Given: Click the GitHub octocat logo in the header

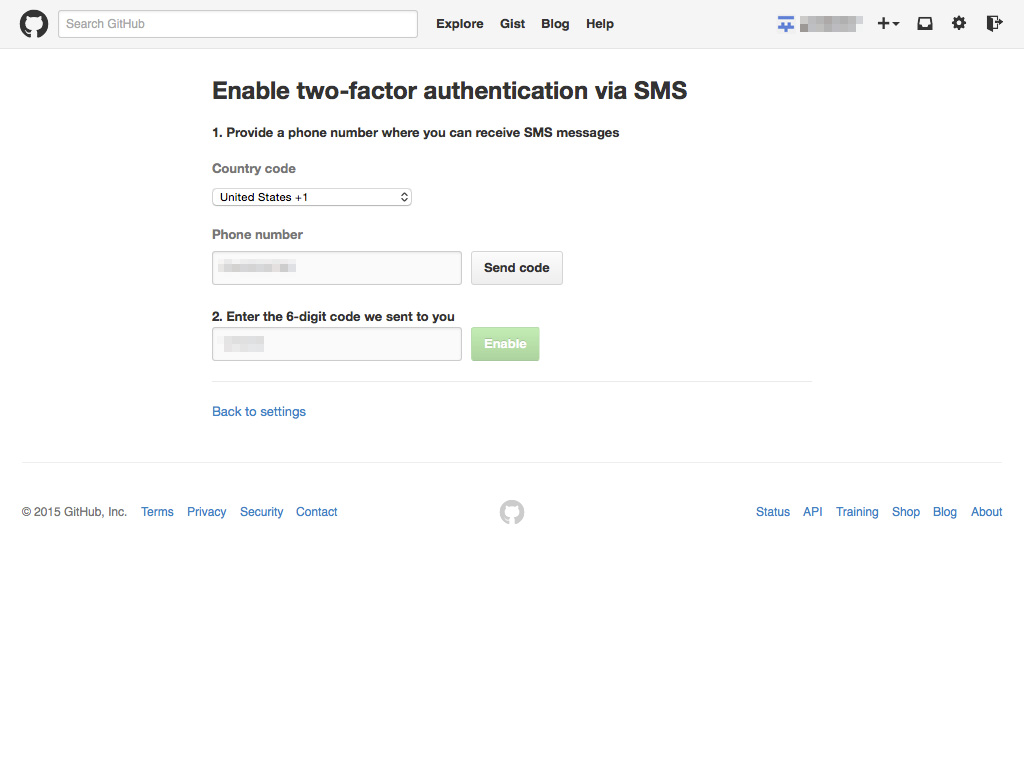Looking at the screenshot, I should [33, 23].
